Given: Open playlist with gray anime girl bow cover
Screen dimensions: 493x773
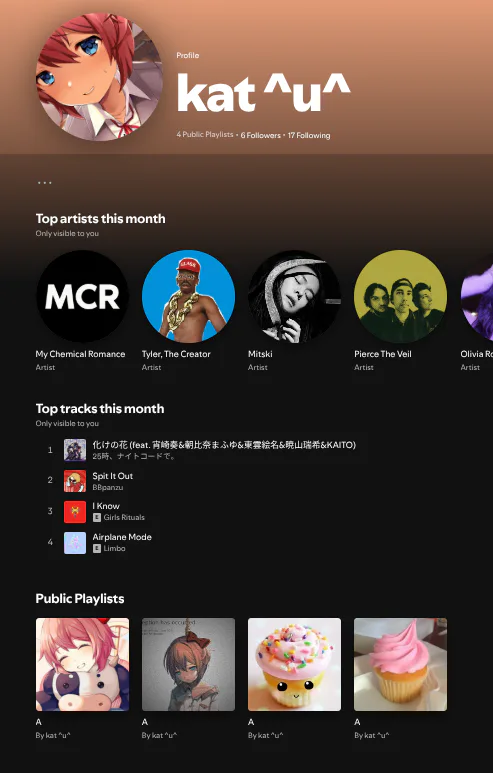Looking at the screenshot, I should [x=188, y=665].
